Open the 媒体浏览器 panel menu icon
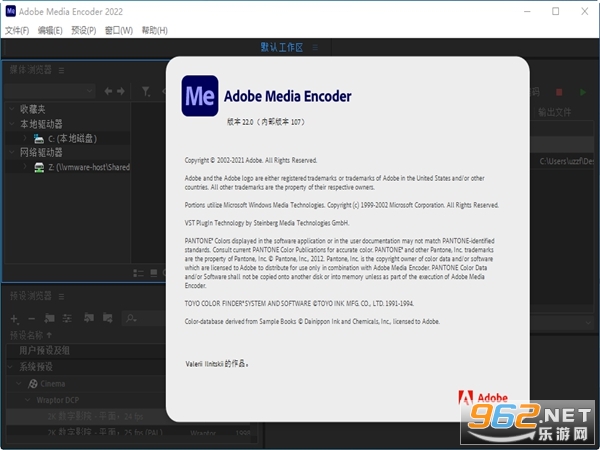Viewport: 600px width, 450px height. tap(61, 70)
